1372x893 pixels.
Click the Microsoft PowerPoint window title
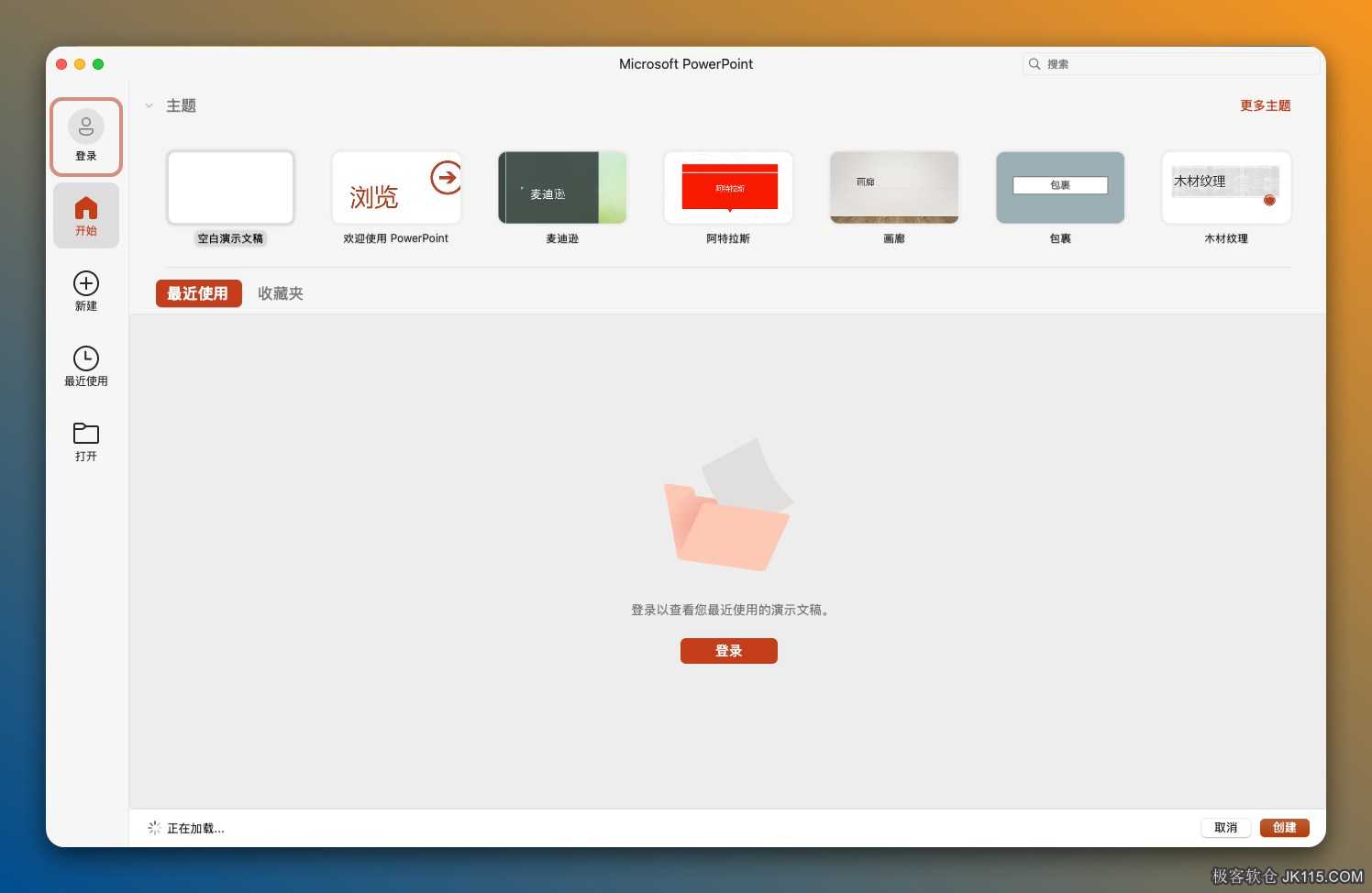click(x=686, y=64)
